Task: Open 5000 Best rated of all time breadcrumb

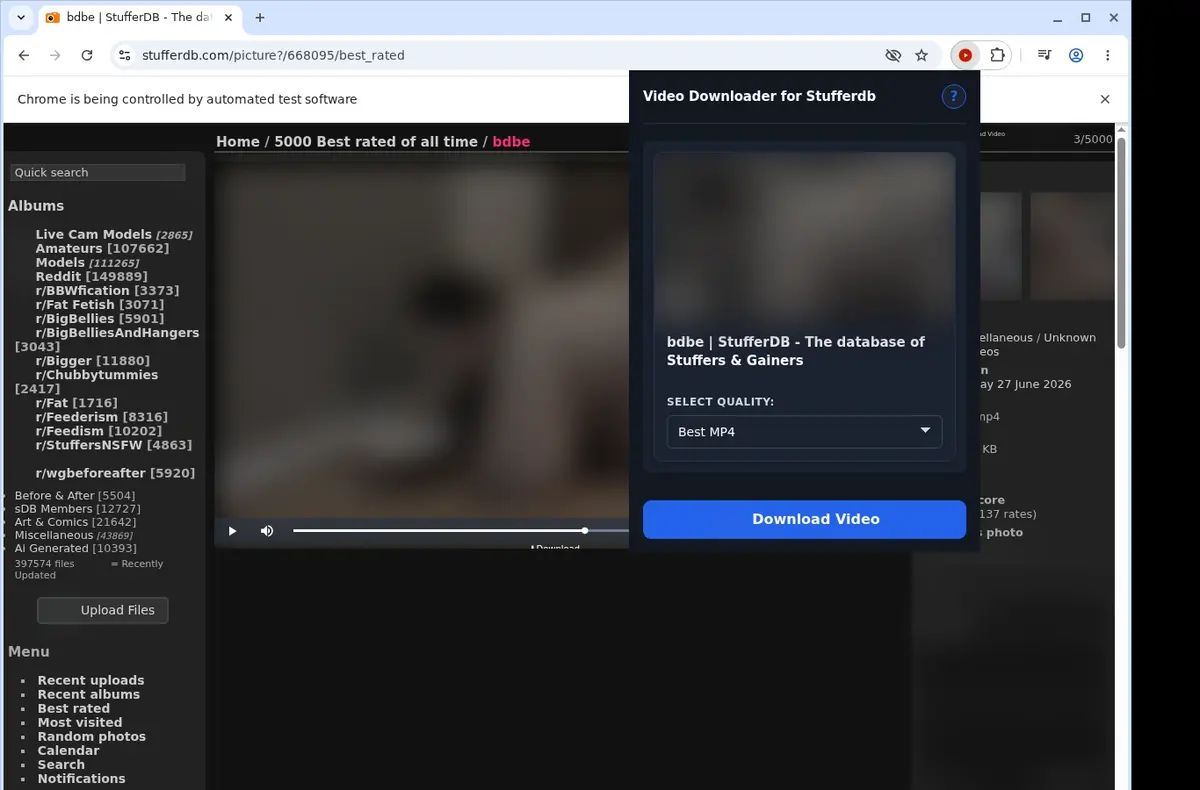Action: point(376,142)
